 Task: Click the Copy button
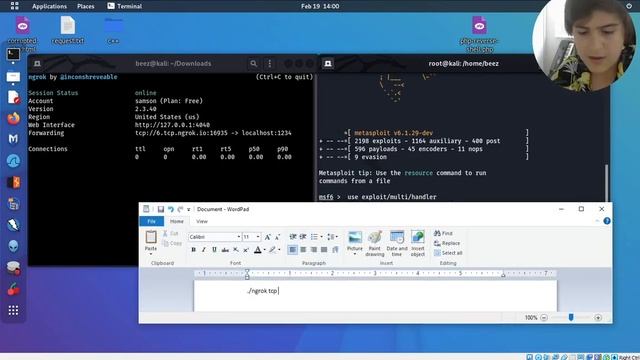(172, 243)
